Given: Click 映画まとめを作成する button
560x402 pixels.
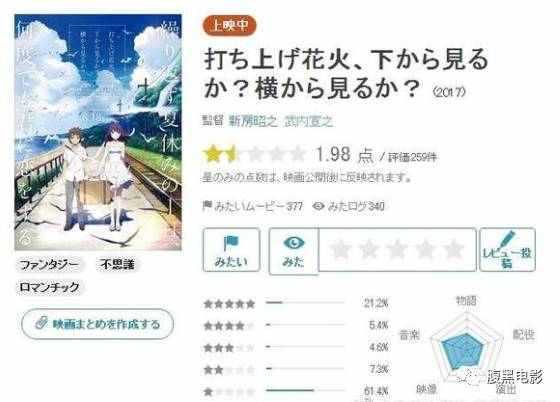Looking at the screenshot, I should (98, 324).
